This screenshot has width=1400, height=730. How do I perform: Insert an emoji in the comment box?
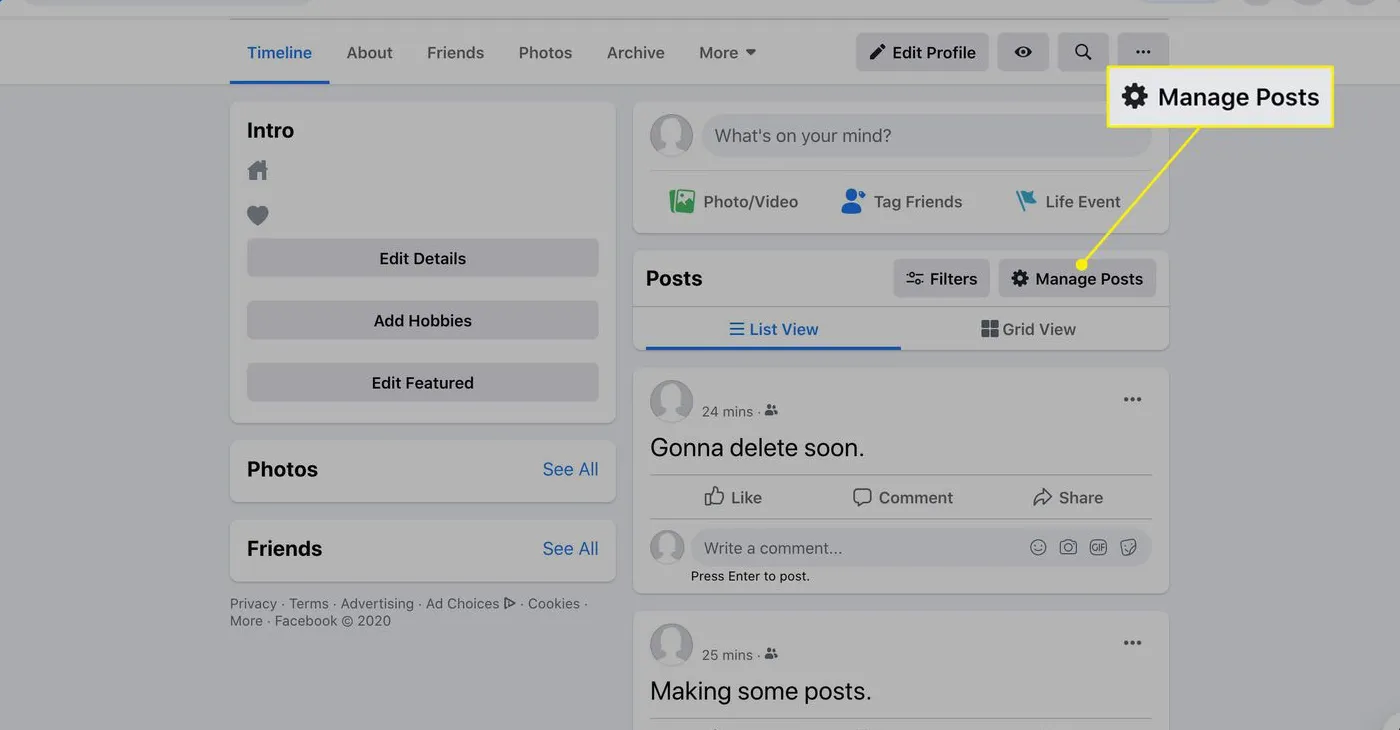1037,547
